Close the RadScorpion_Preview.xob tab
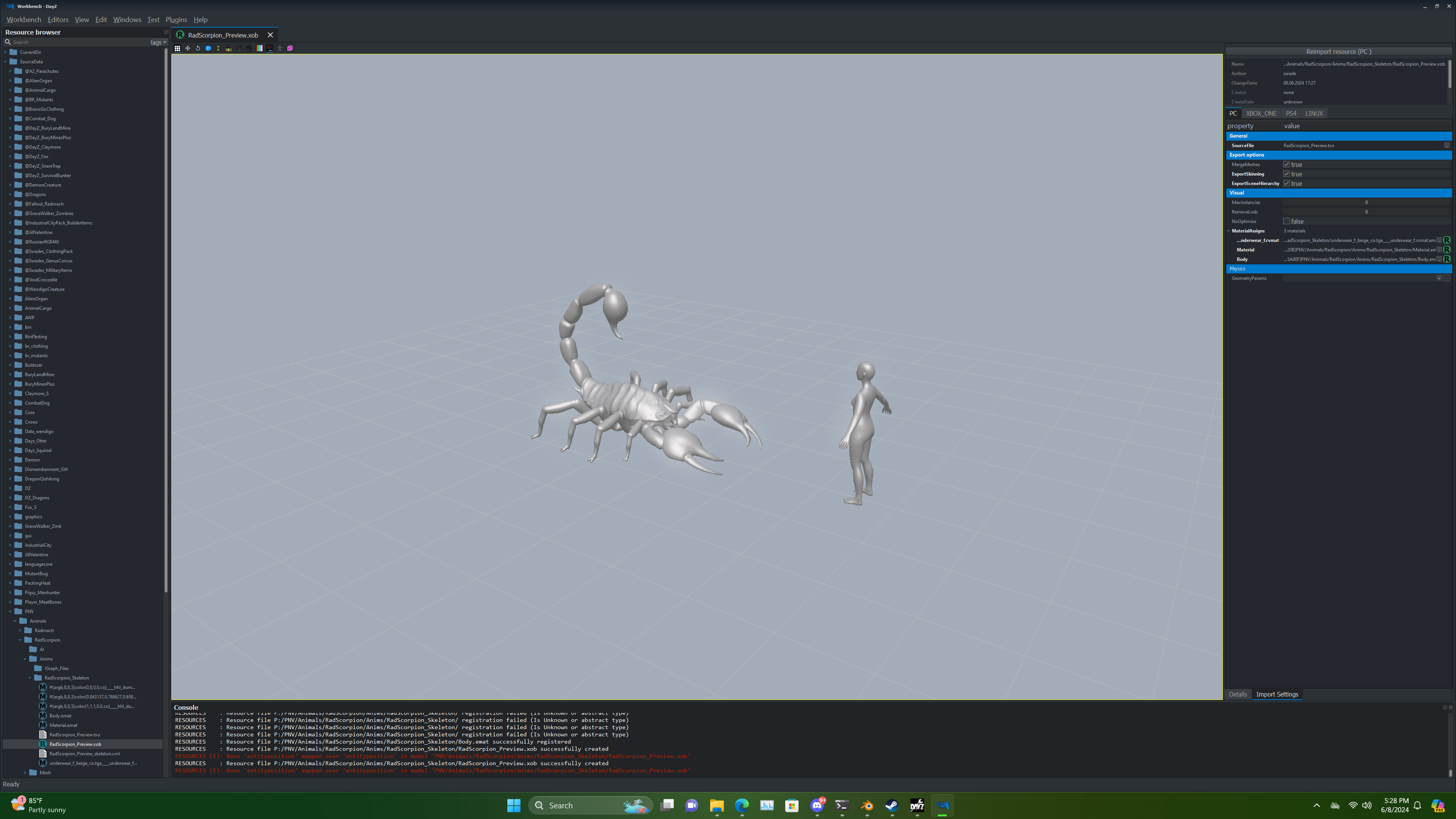 [270, 35]
